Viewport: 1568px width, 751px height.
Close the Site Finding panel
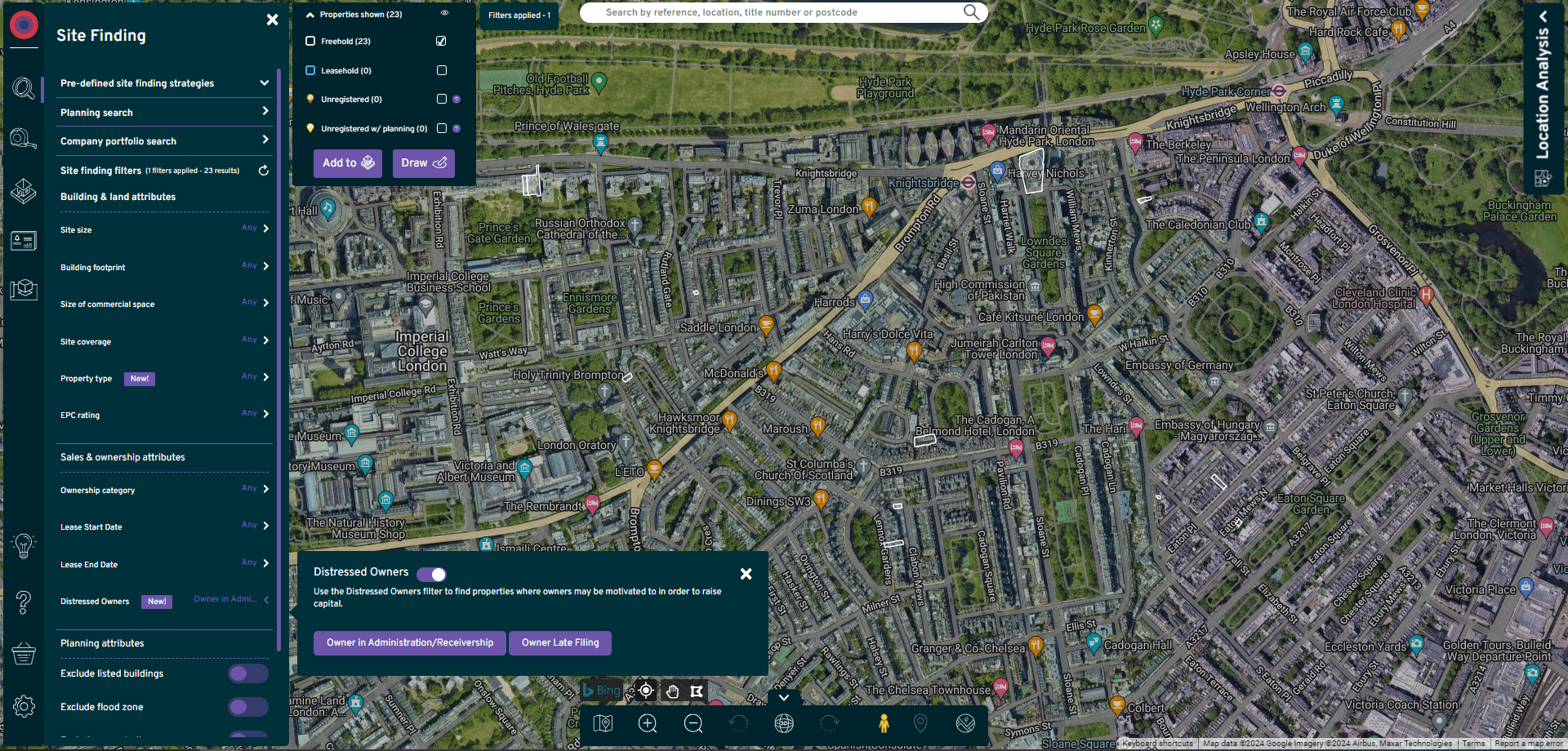point(272,20)
